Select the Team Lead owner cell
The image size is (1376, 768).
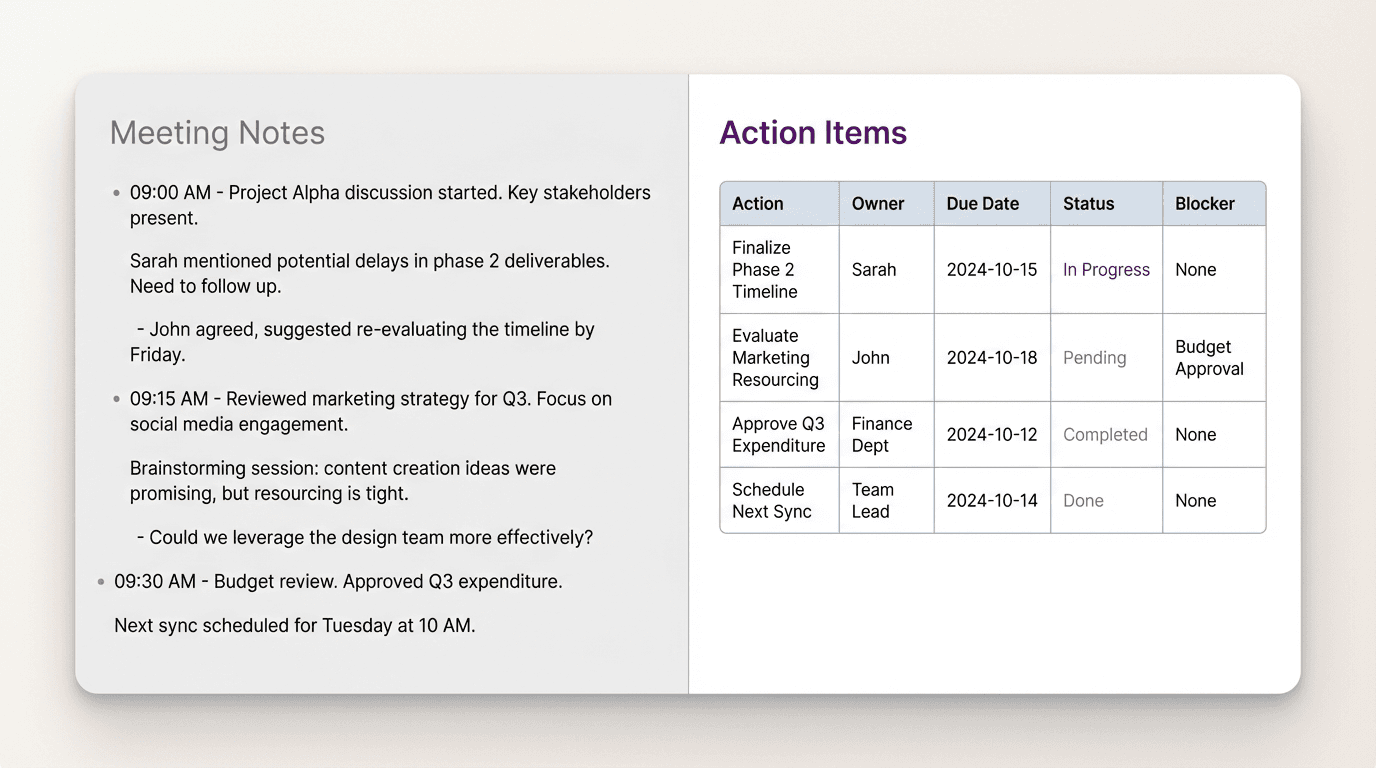(x=873, y=500)
